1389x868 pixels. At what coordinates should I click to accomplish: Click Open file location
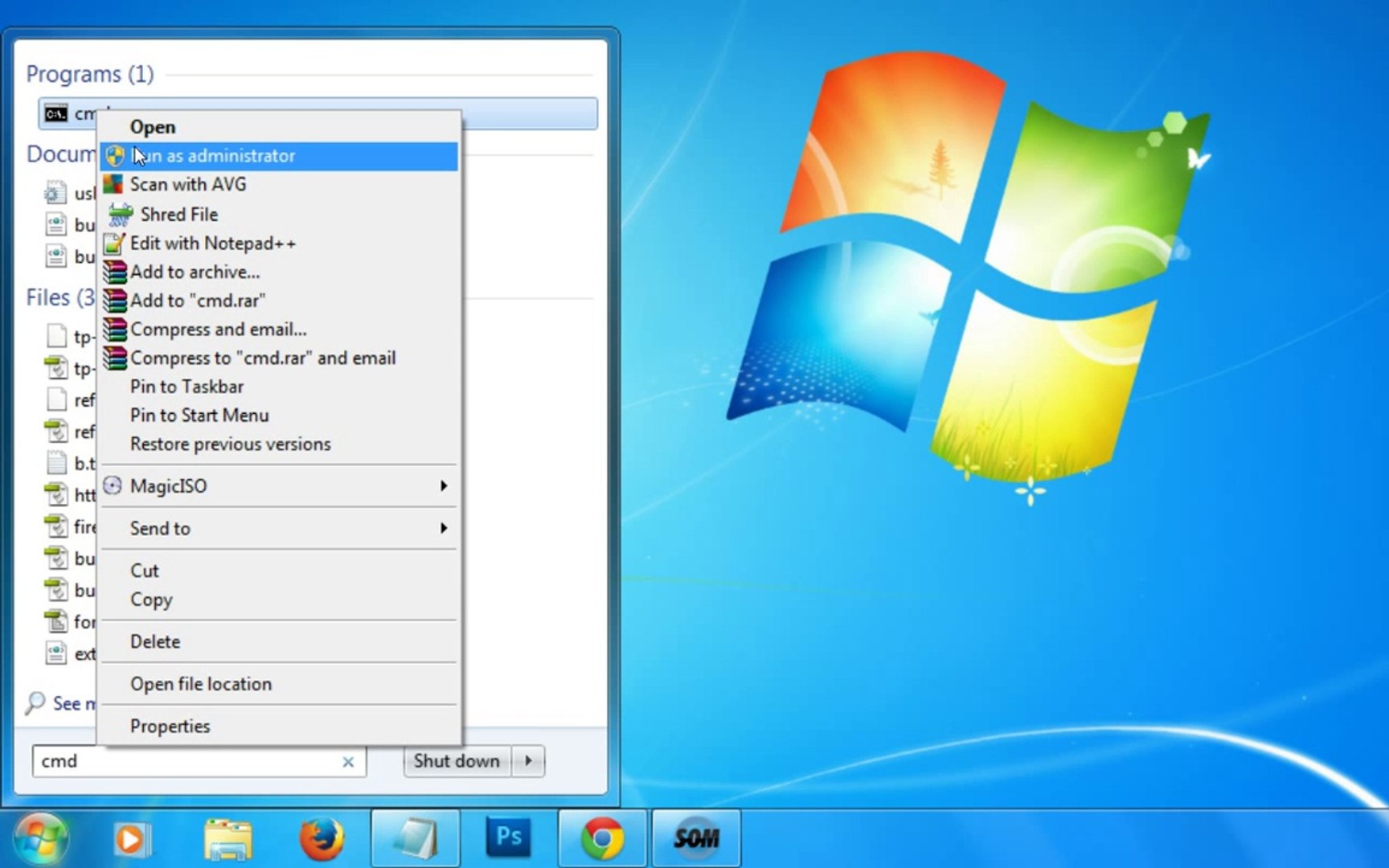pyautogui.click(x=279, y=684)
